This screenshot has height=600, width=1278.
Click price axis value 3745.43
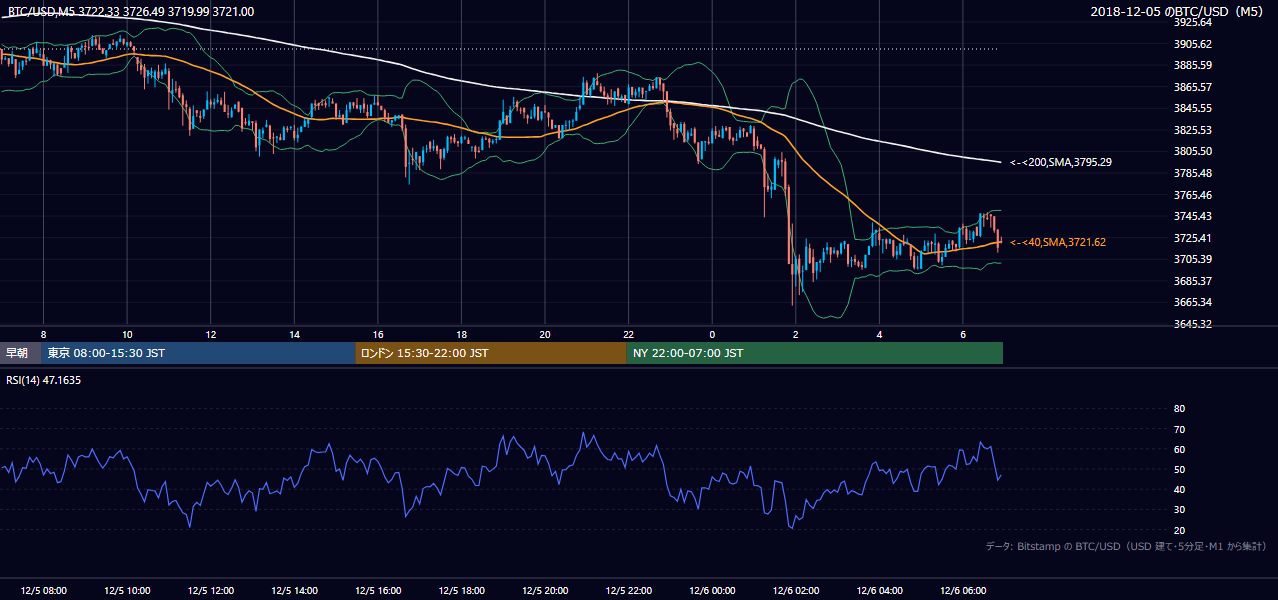coord(1191,216)
